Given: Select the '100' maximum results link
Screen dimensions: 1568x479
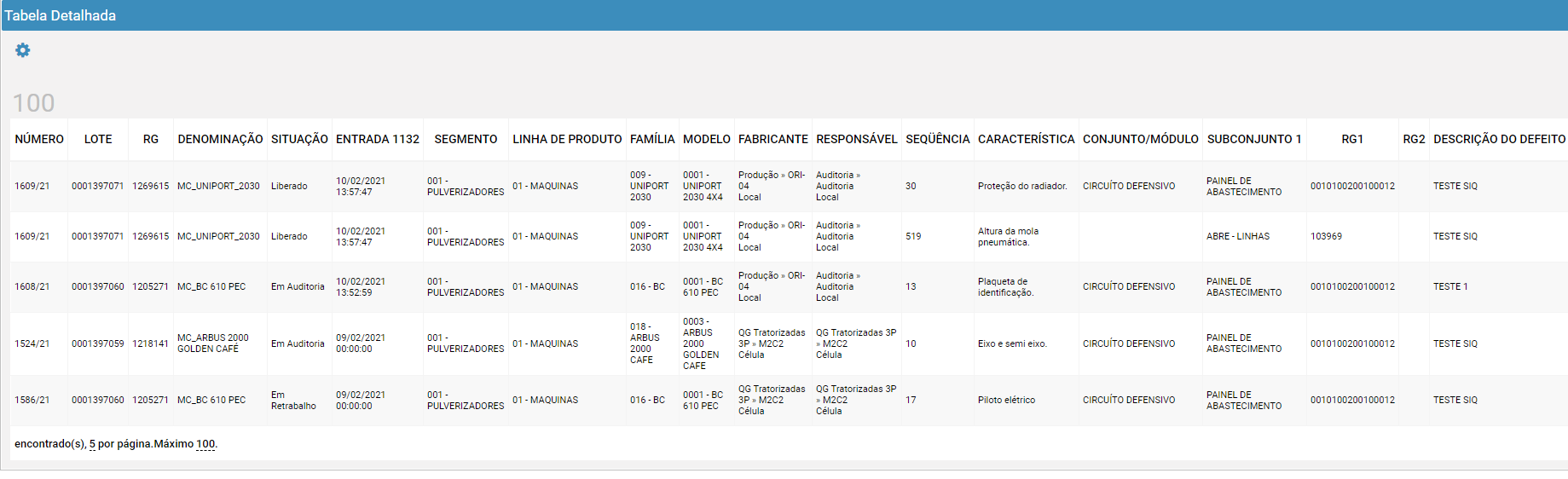Looking at the screenshot, I should click(x=205, y=444).
